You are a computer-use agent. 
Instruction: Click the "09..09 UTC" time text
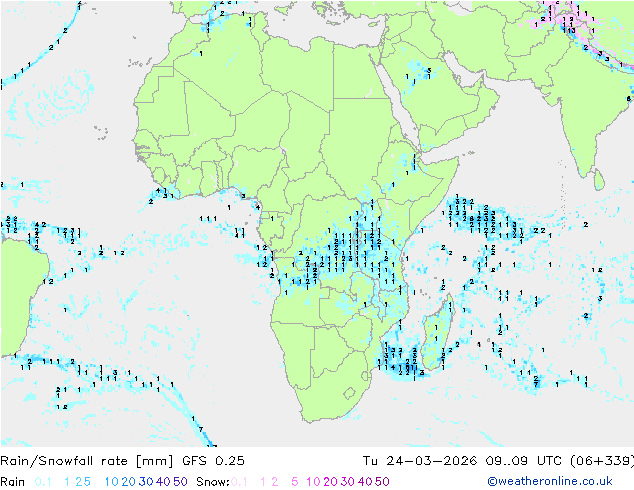click(522, 461)
